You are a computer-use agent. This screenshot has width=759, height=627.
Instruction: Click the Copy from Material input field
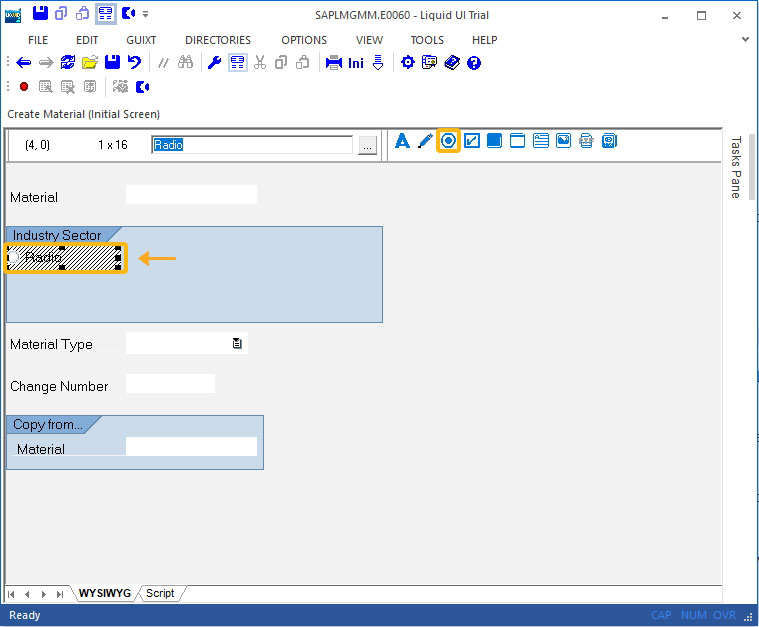(x=191, y=446)
